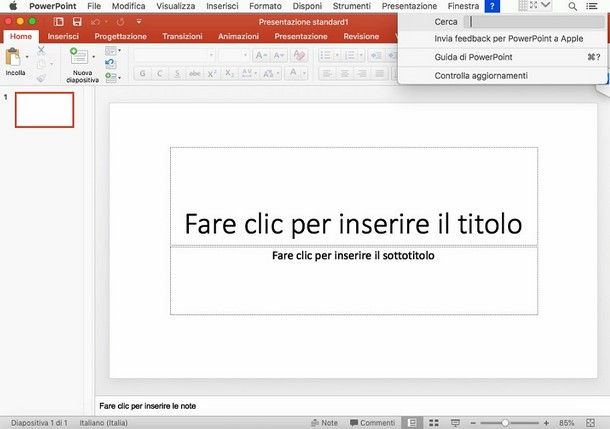Click zoom out minus button
The height and width of the screenshot is (429, 610).
pyautogui.click(x=473, y=423)
